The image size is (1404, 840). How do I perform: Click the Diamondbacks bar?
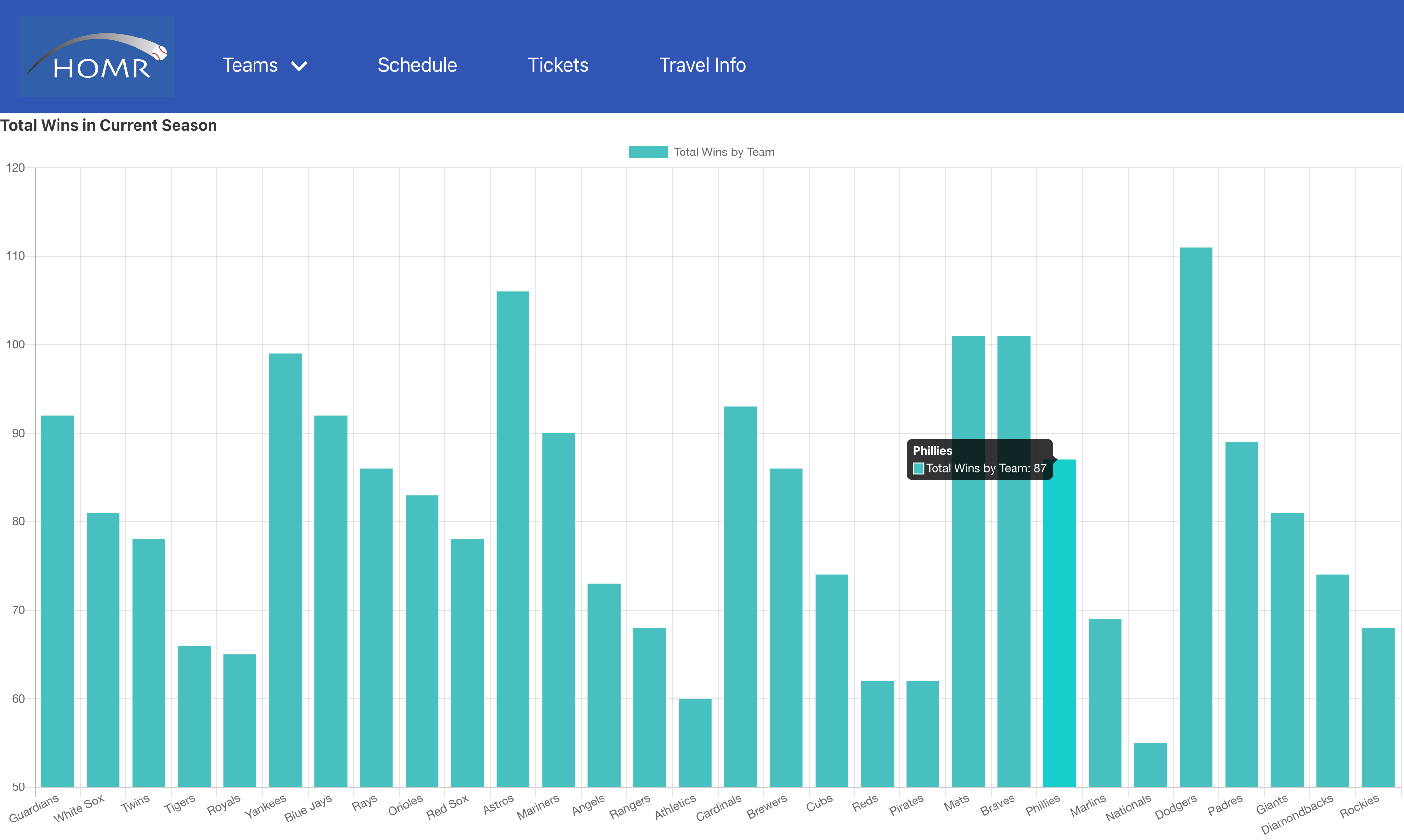1333,681
